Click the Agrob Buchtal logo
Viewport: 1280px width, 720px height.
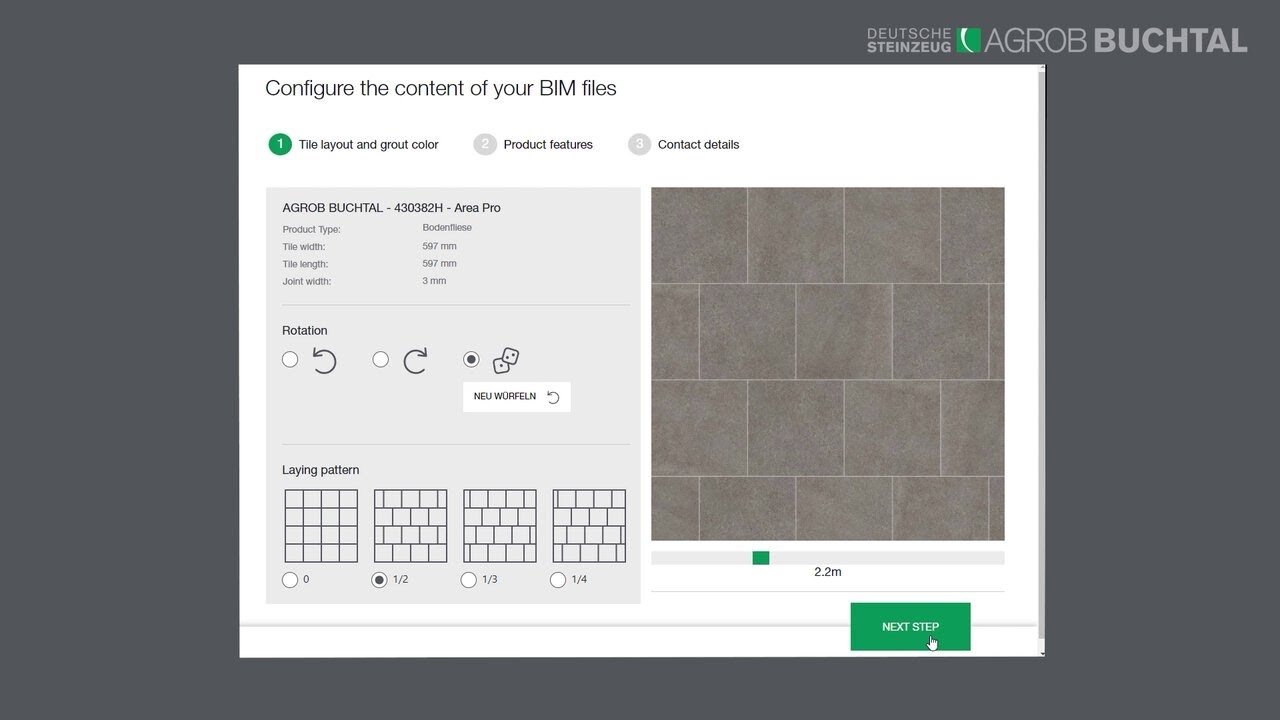click(x=1057, y=40)
